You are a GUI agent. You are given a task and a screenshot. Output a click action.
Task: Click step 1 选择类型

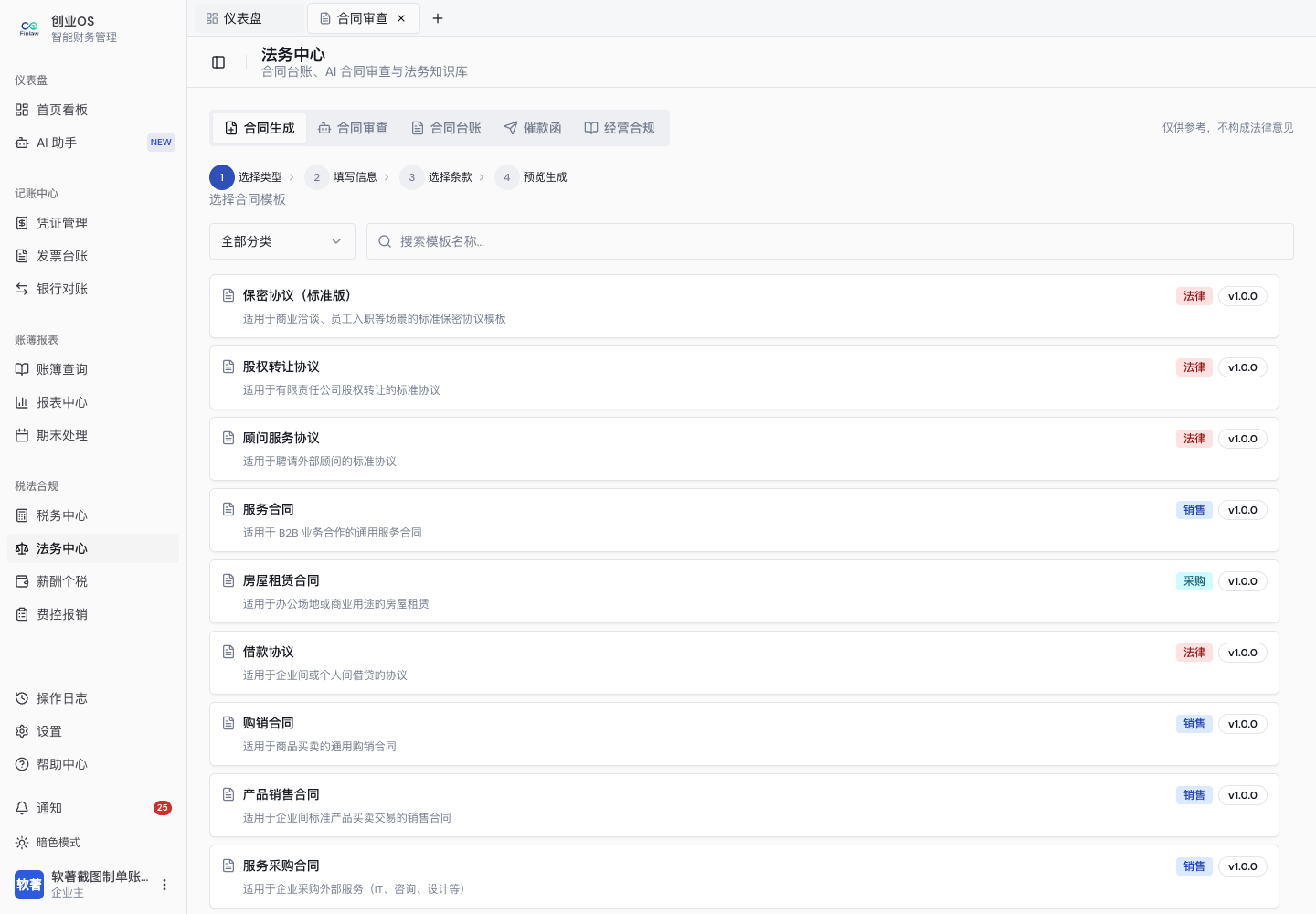[247, 177]
